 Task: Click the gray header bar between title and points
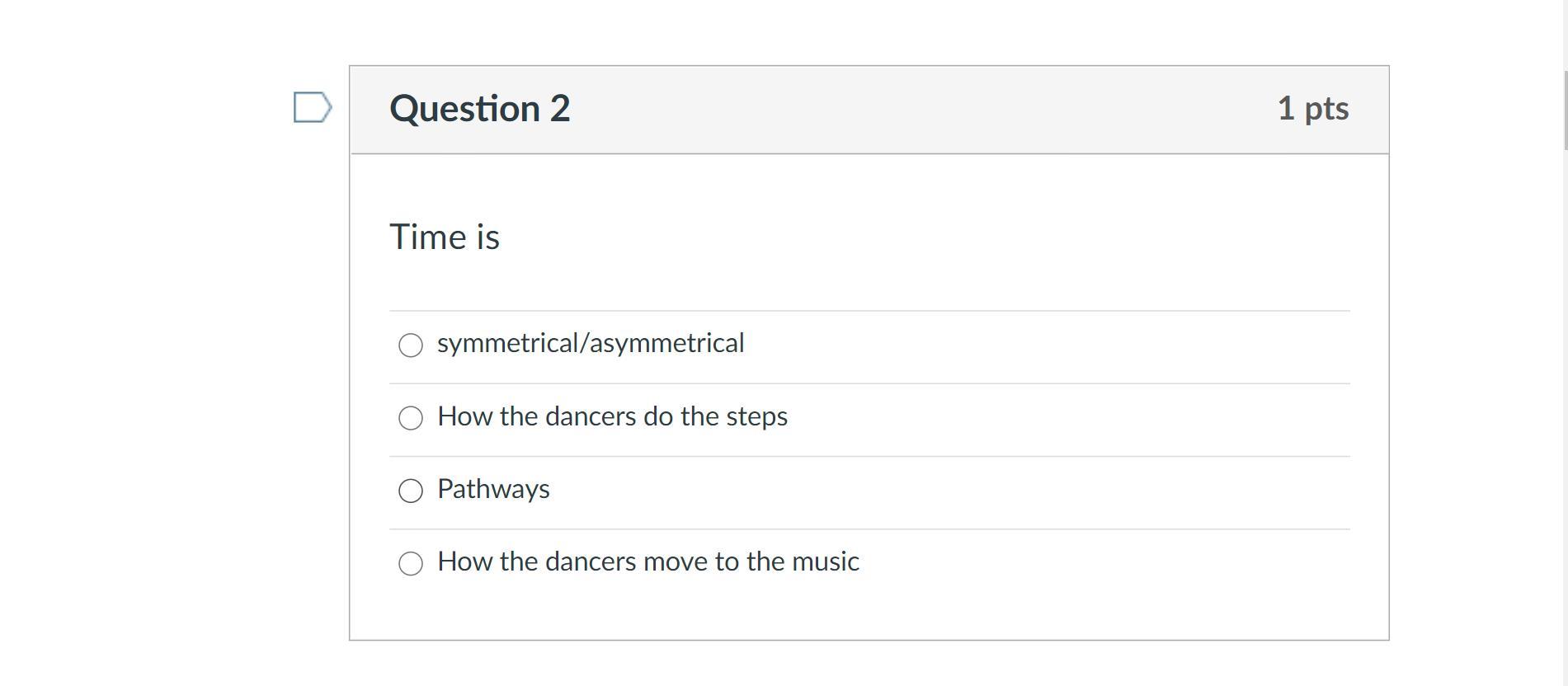click(x=907, y=109)
